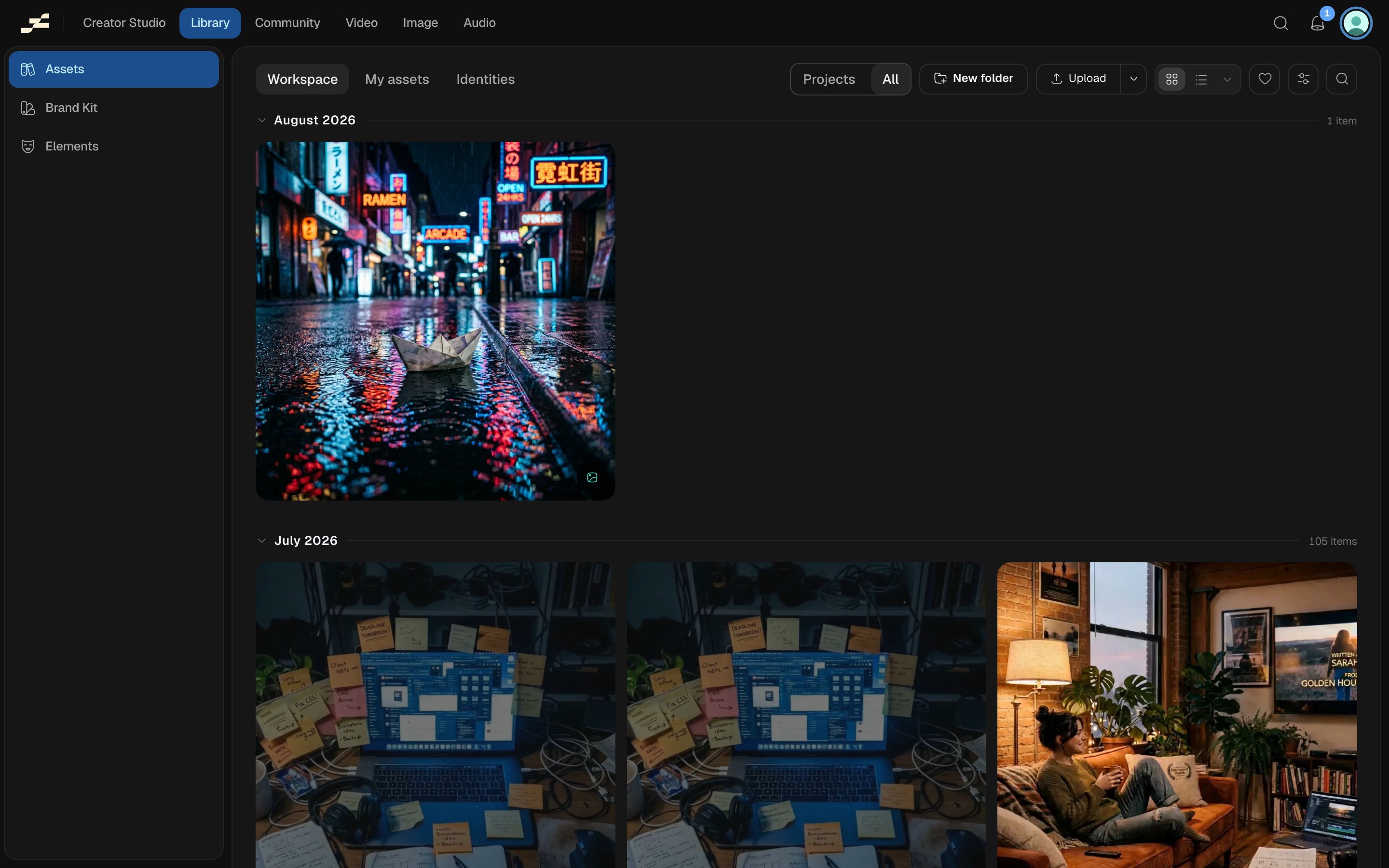Image resolution: width=1389 pixels, height=868 pixels.
Task: Open the notifications bell
Action: (x=1317, y=23)
